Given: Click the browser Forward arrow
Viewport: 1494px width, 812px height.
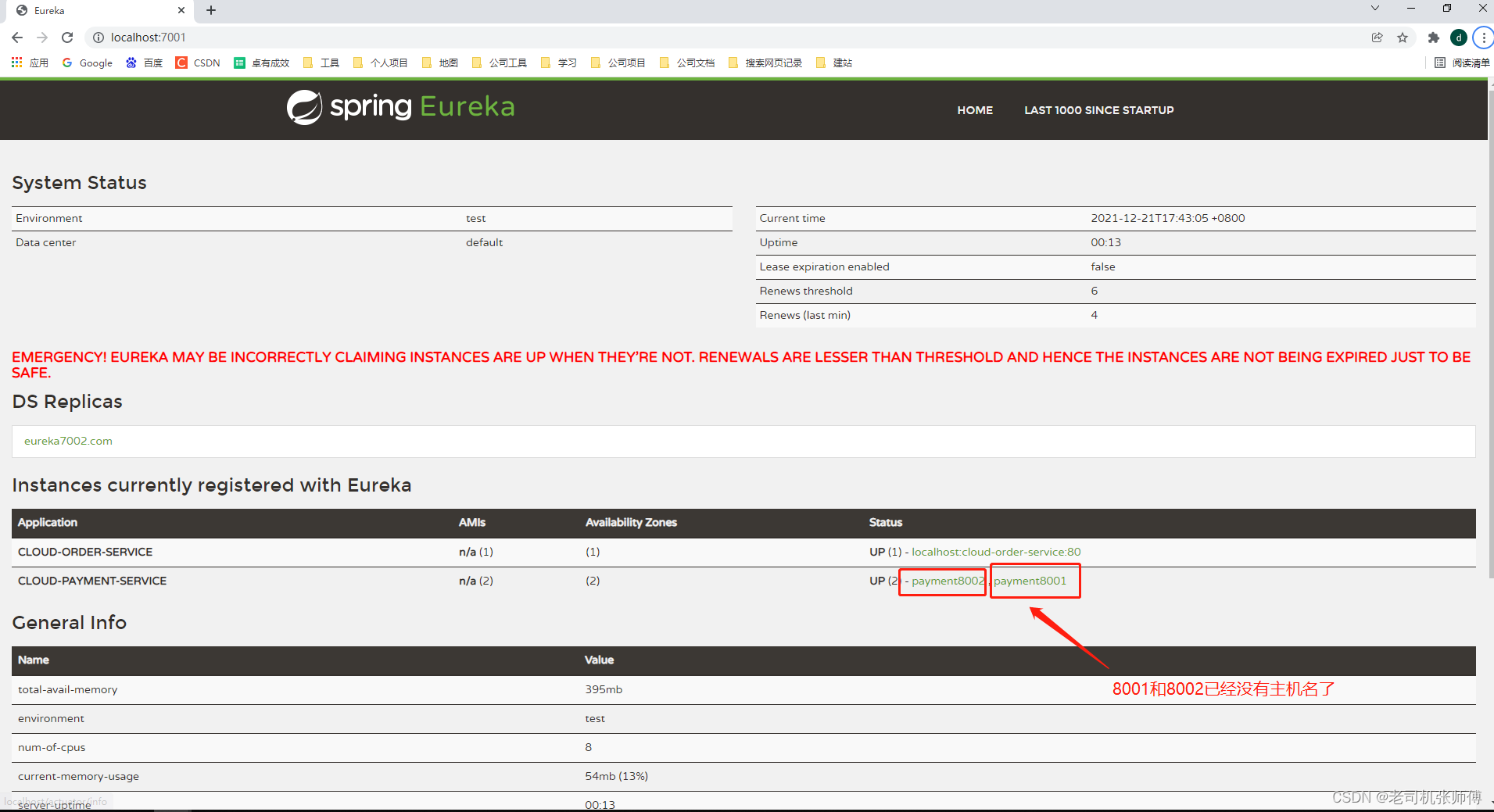Looking at the screenshot, I should (42, 38).
